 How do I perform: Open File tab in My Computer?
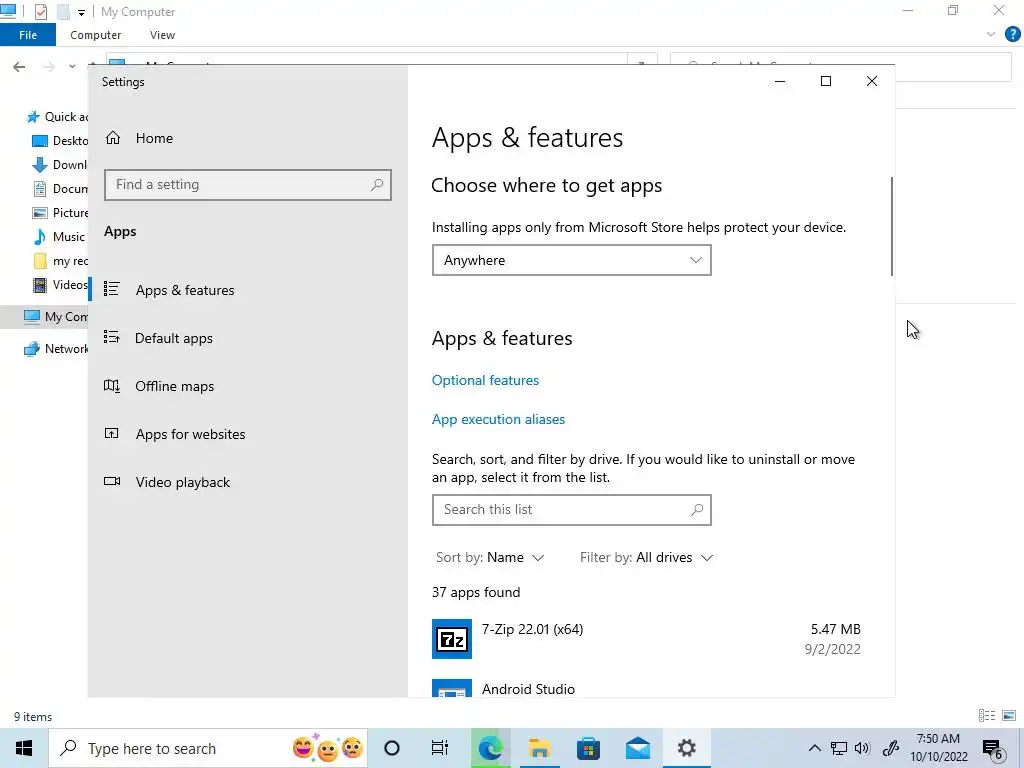[28, 35]
